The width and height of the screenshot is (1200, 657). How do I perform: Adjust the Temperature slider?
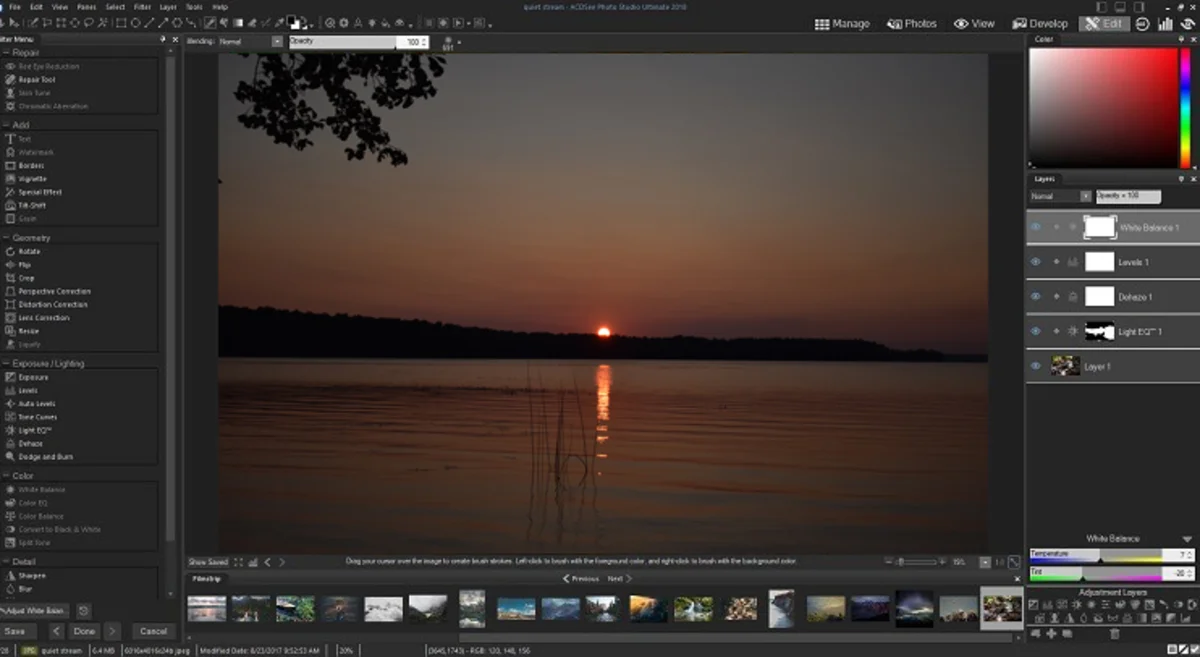coord(1098,554)
